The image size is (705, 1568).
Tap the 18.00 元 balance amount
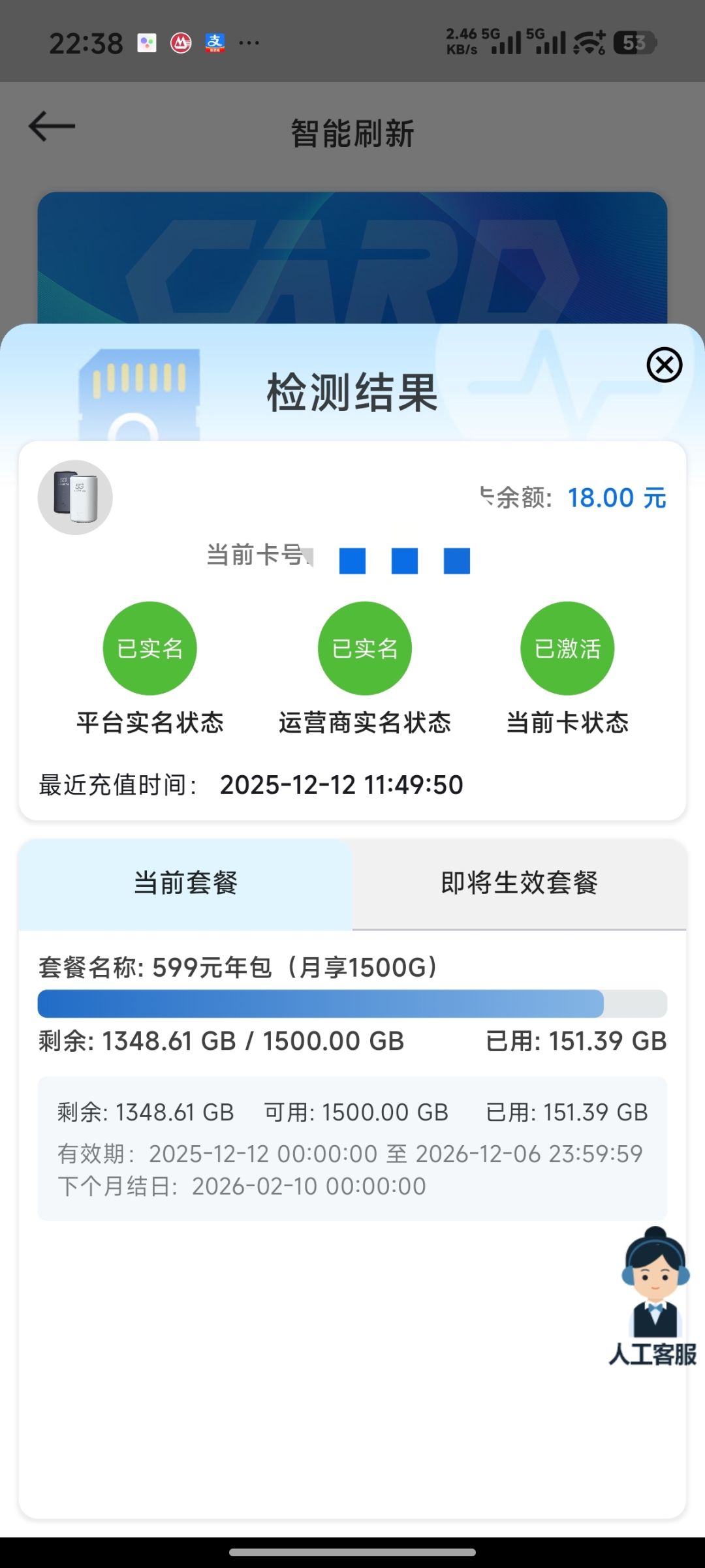coord(616,498)
